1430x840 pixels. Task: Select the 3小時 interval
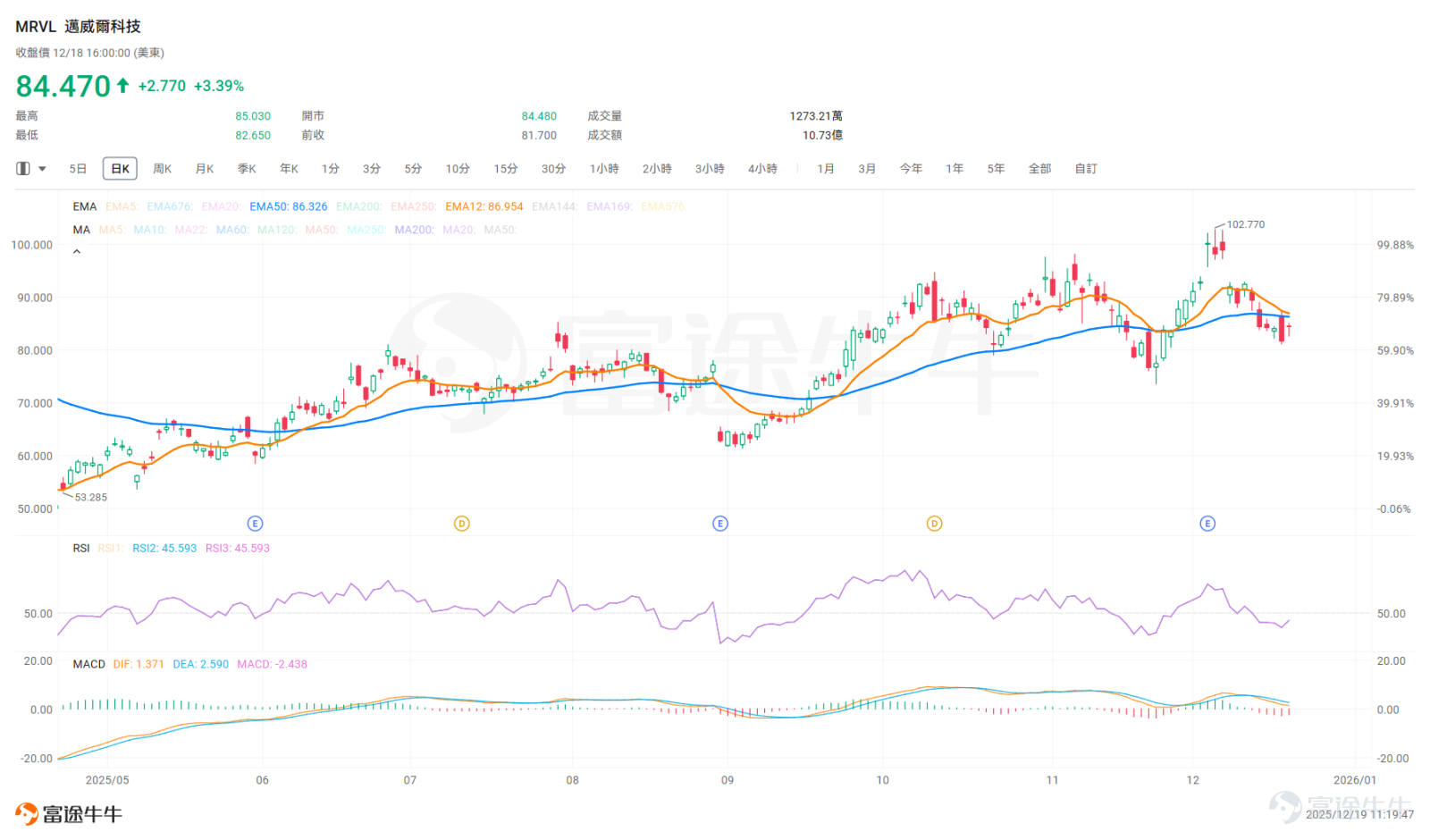click(710, 169)
